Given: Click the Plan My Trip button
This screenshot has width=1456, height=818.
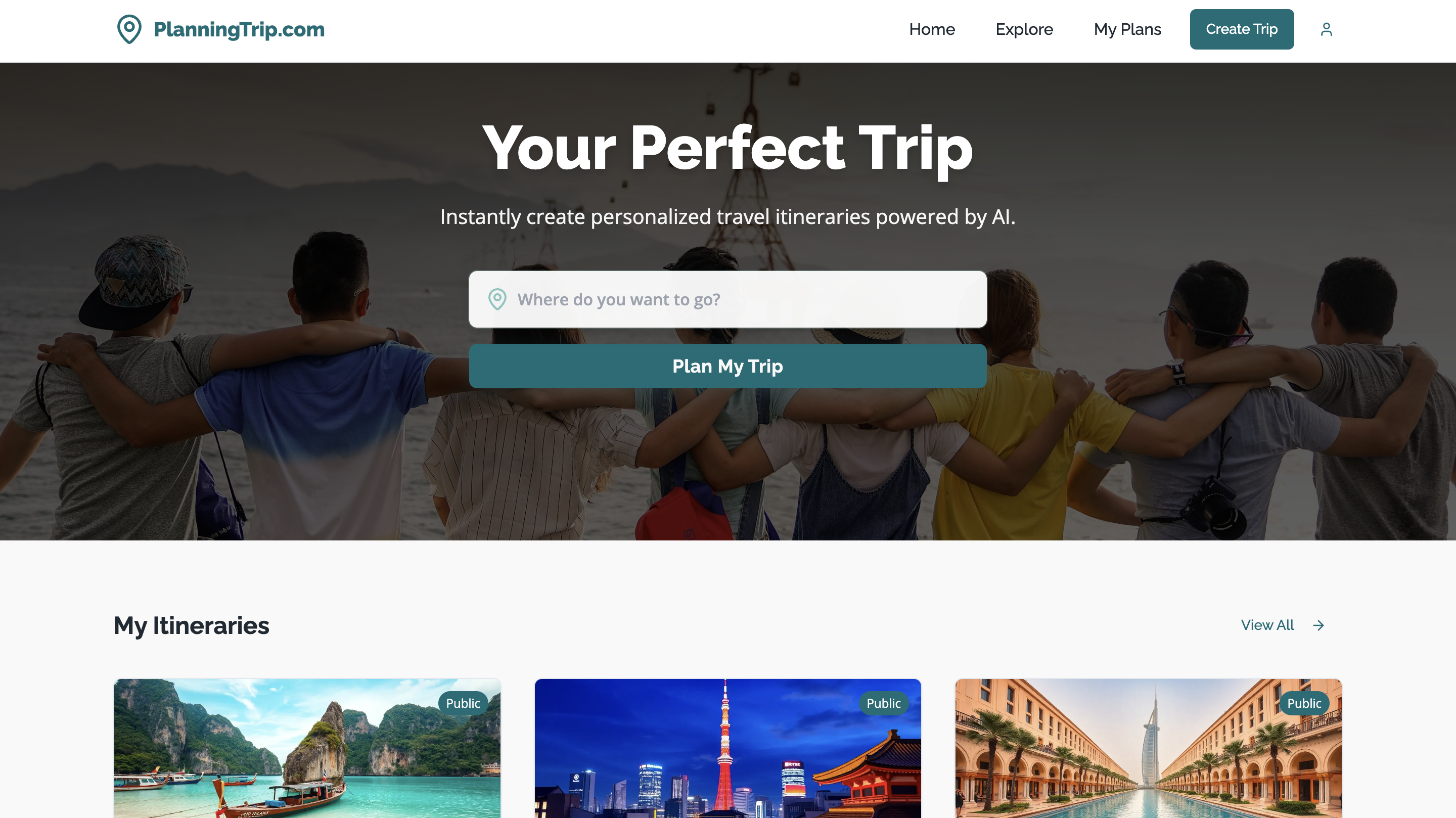Looking at the screenshot, I should pyautogui.click(x=727, y=366).
